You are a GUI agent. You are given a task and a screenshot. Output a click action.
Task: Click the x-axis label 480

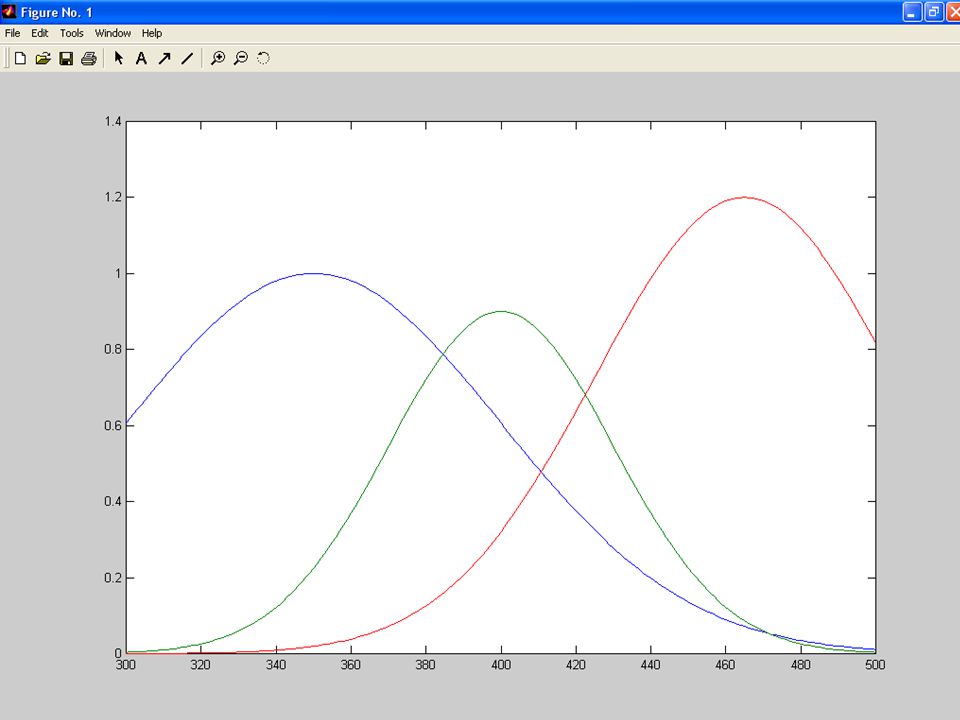click(x=800, y=665)
